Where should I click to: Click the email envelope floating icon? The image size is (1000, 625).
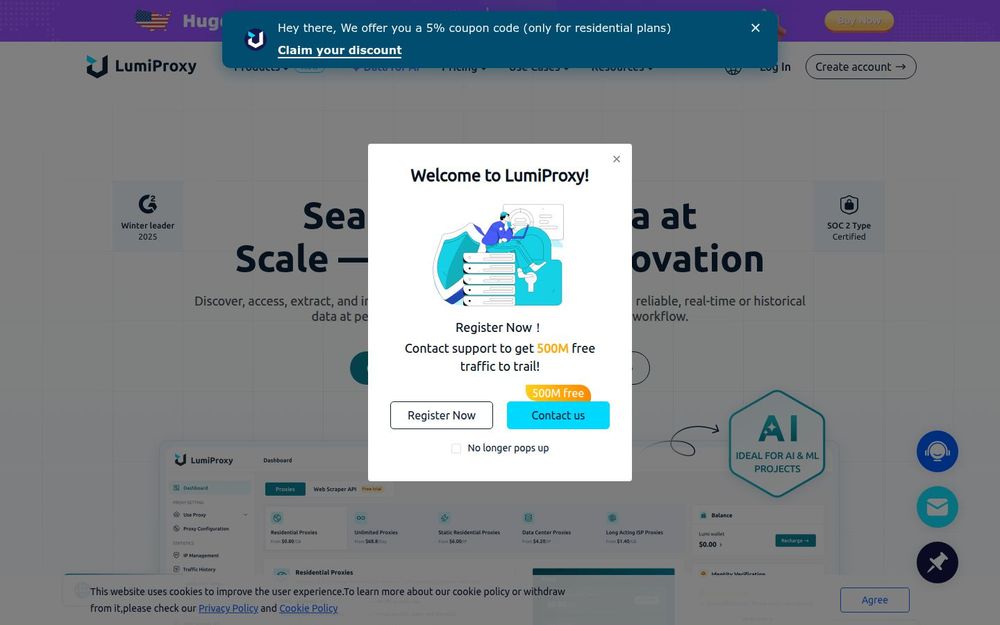[x=937, y=507]
